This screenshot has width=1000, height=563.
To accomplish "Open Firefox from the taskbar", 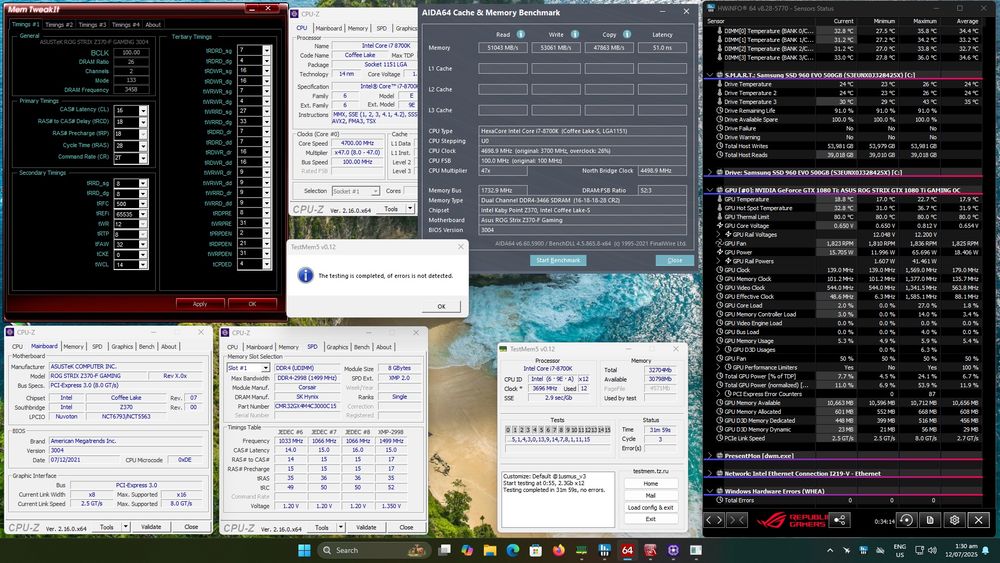I will click(x=559, y=550).
